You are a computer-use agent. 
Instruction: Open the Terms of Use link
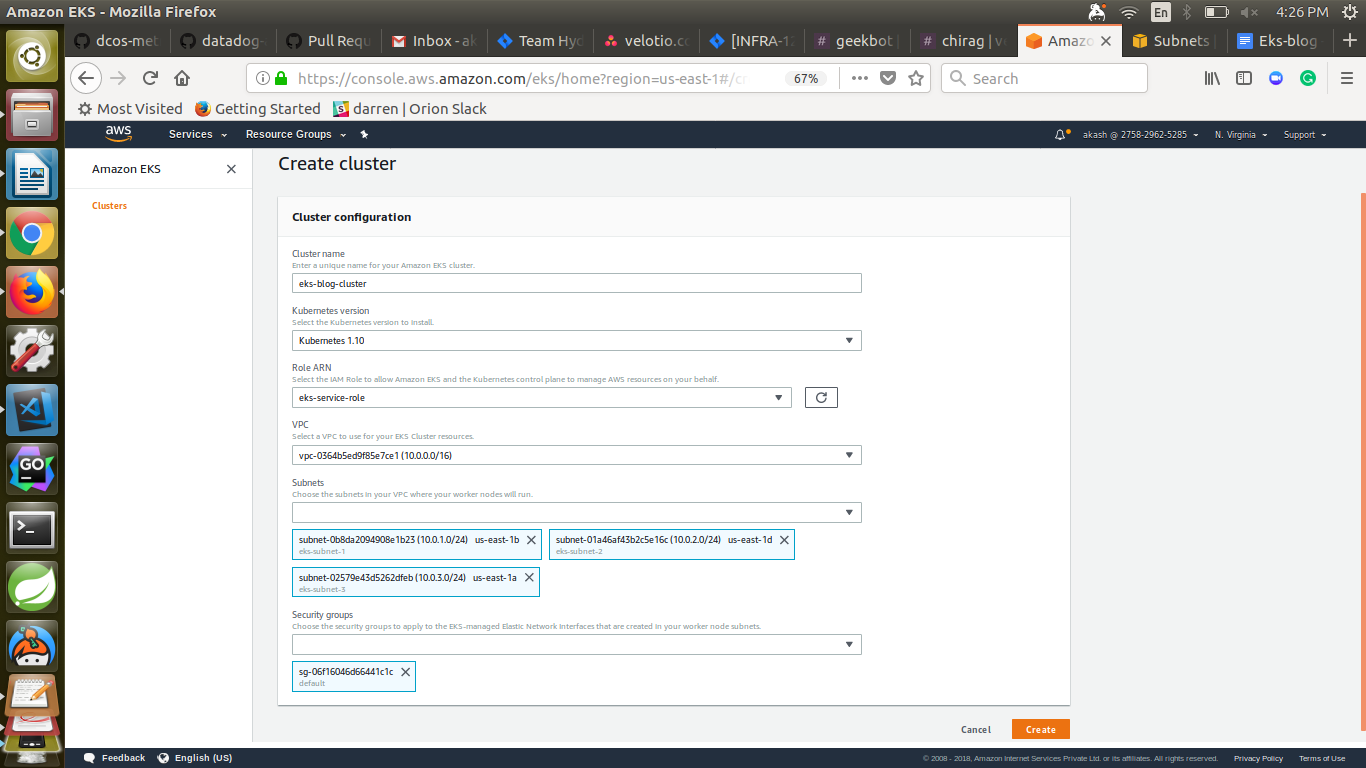pos(1322,759)
